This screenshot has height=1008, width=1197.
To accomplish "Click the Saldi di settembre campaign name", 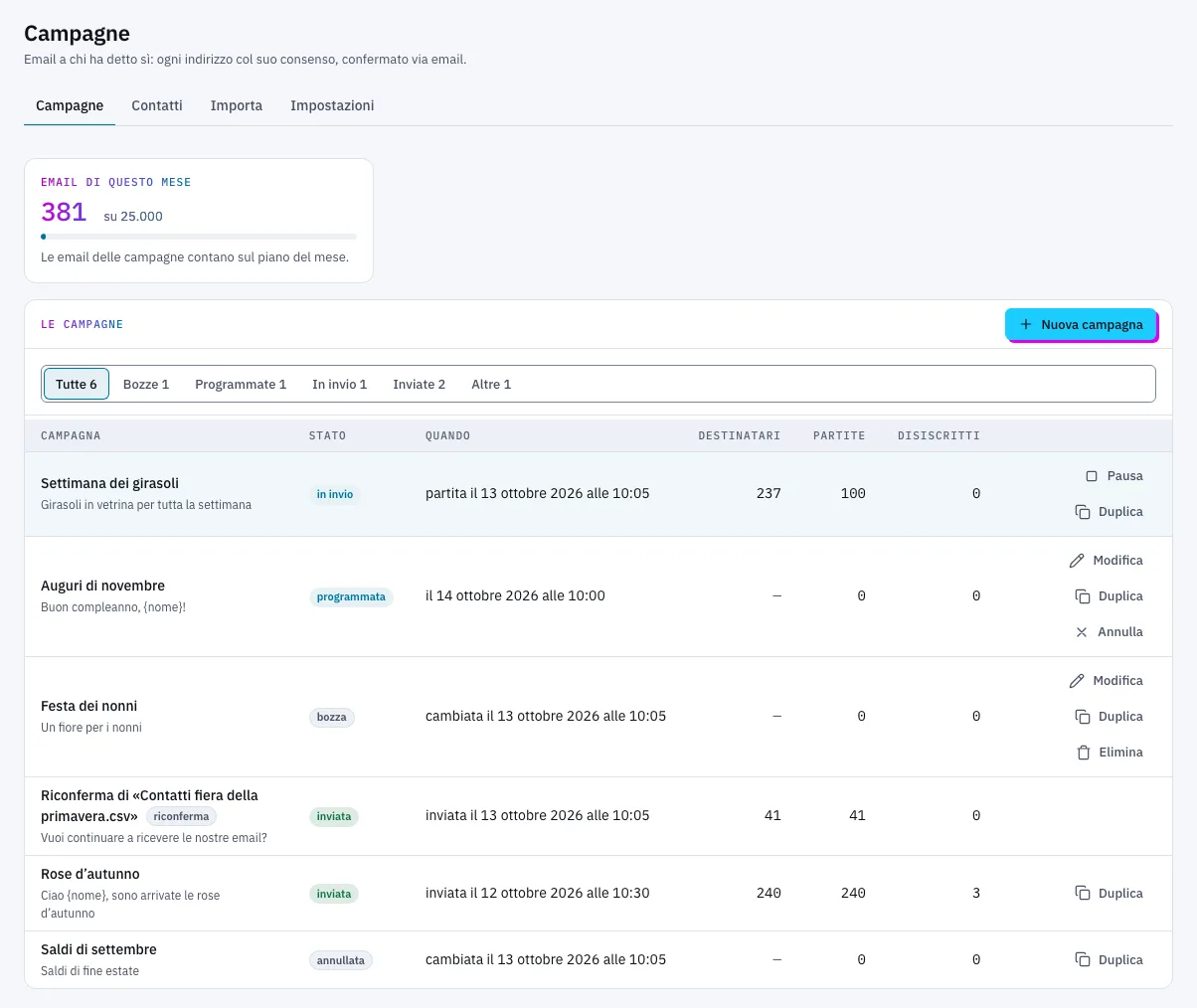I will [x=98, y=950].
